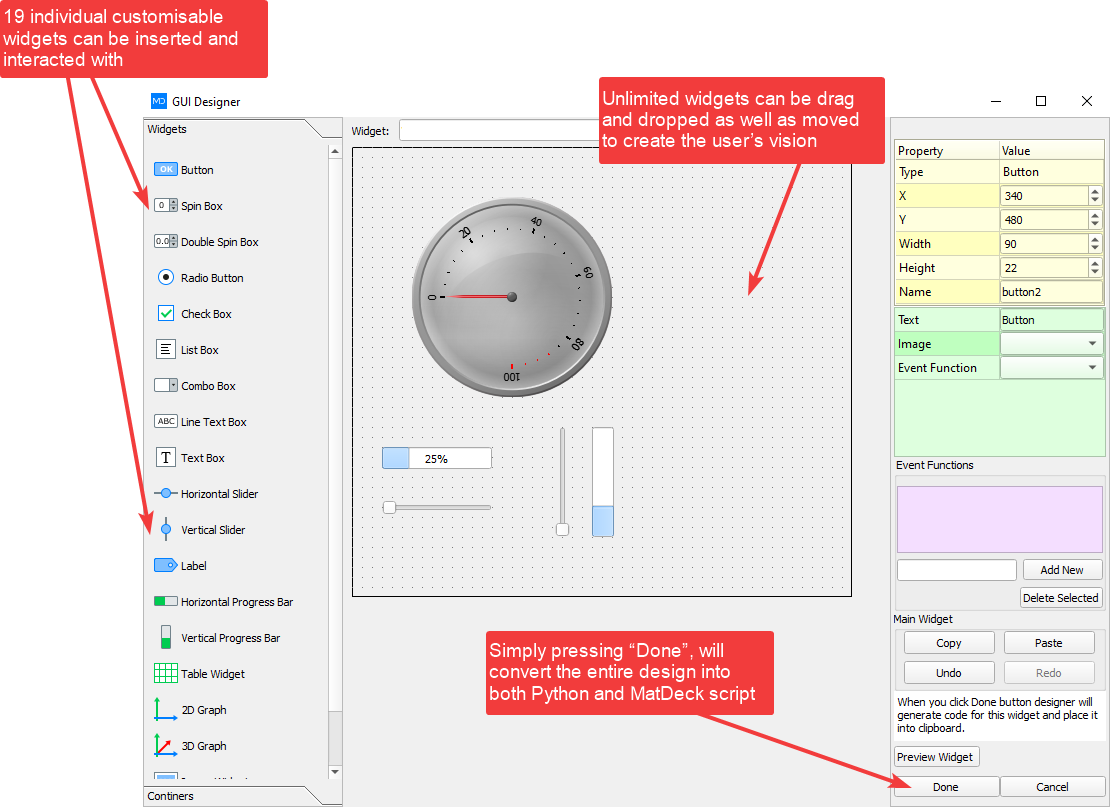Screen dimensions: 1111x809
Task: Pick the Label widget icon
Action: (166, 566)
